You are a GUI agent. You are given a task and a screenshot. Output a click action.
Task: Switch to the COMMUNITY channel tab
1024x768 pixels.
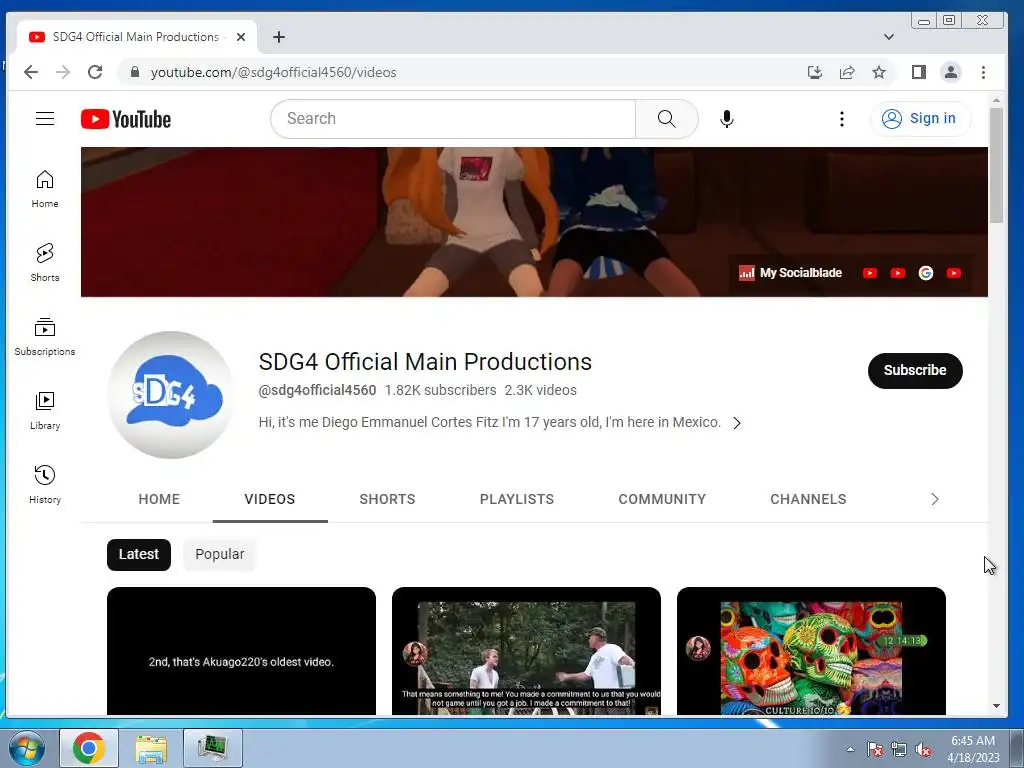662,499
